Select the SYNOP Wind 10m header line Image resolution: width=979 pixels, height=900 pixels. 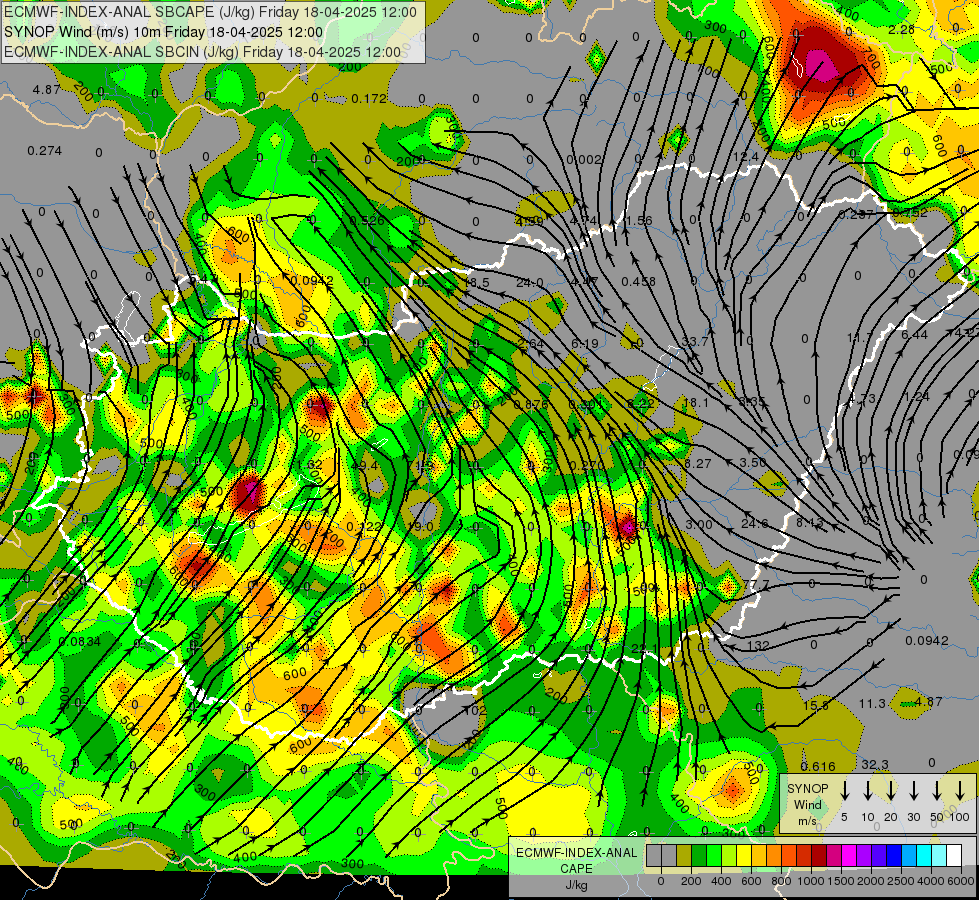(x=163, y=32)
